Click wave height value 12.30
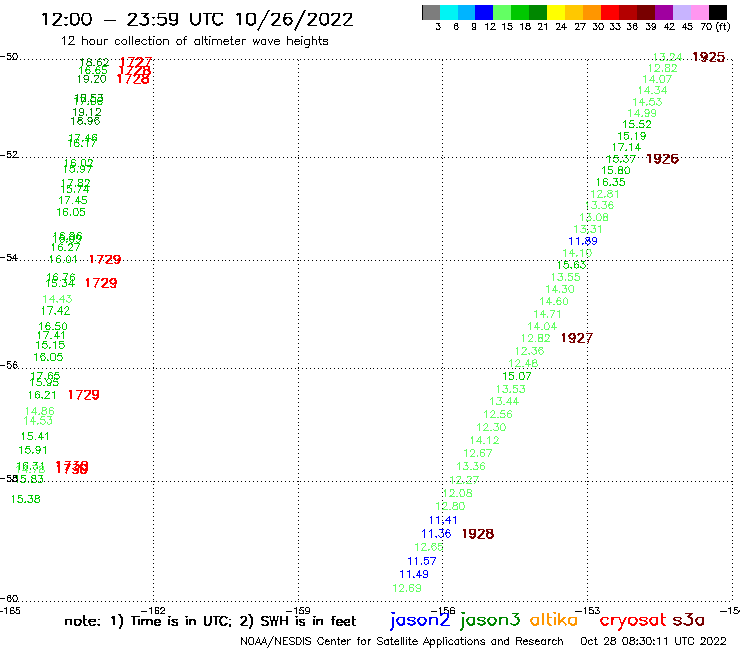740x650 pixels. [x=491, y=428]
